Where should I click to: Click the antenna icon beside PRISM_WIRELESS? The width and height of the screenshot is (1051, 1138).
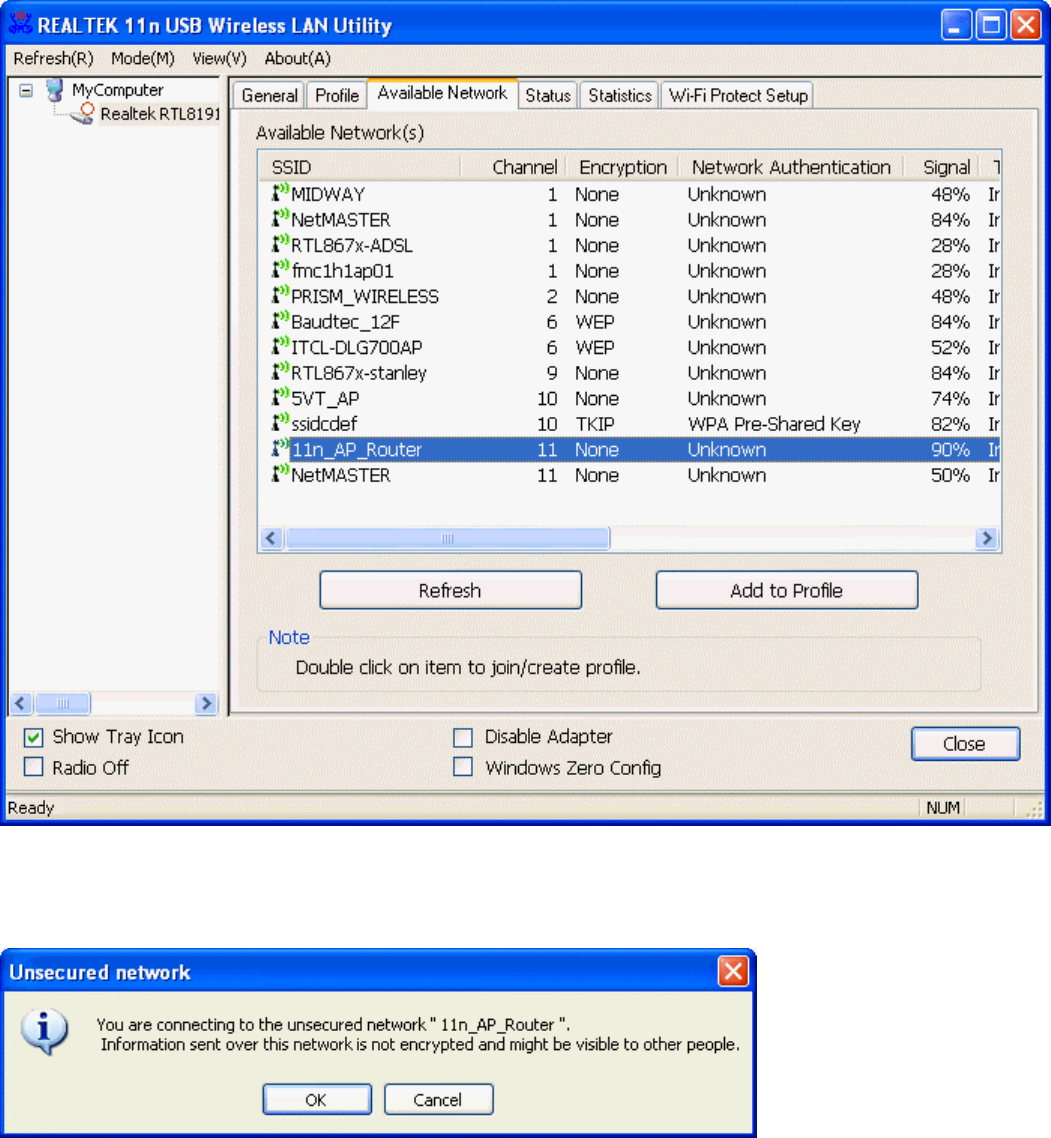pos(280,295)
